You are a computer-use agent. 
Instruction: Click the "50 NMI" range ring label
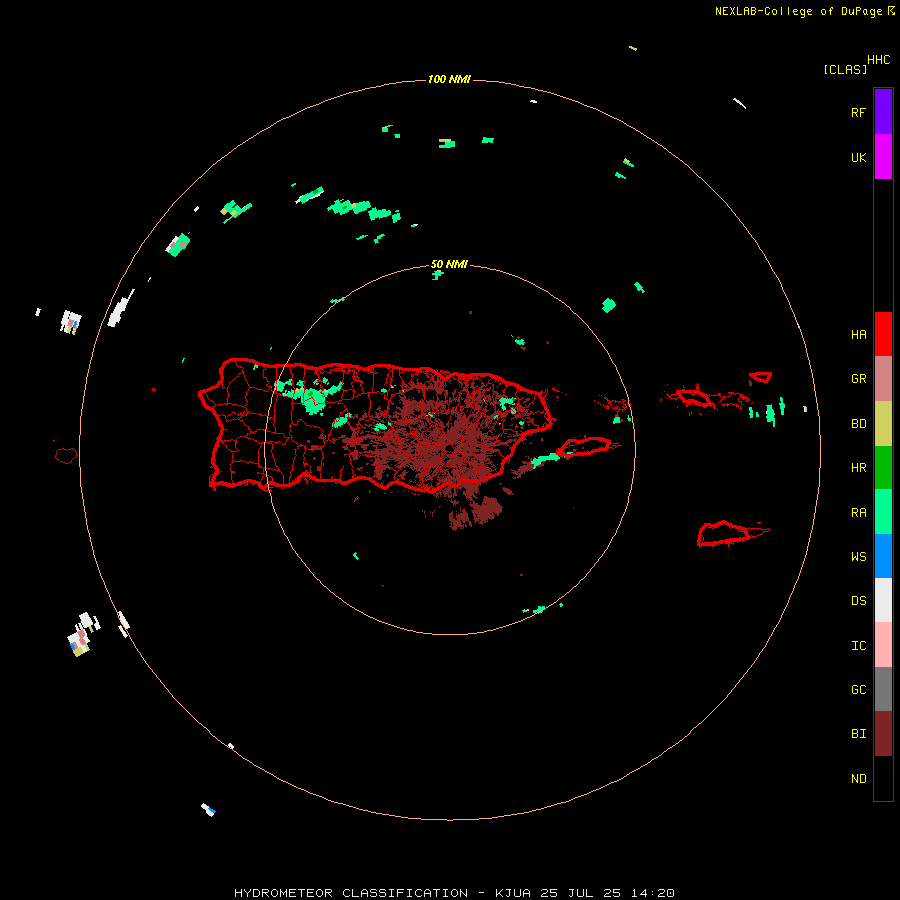tap(449, 265)
